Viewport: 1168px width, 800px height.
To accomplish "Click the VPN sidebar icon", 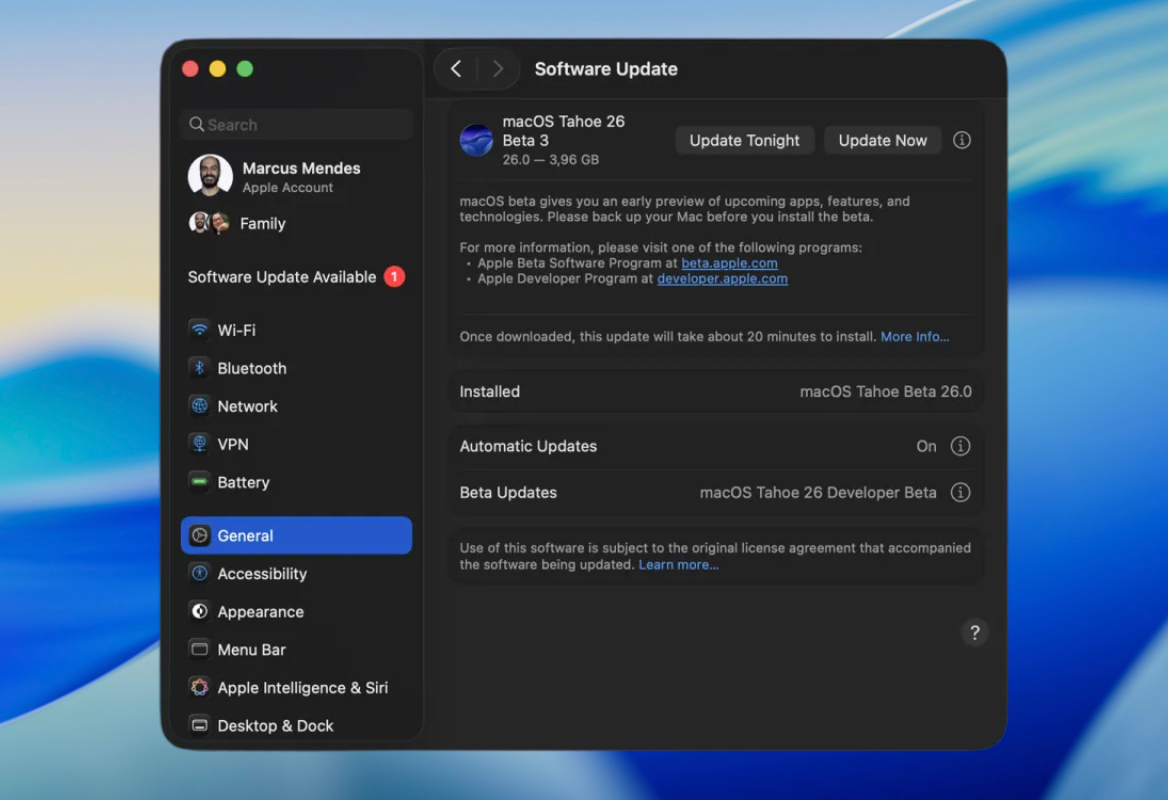I will click(x=199, y=443).
